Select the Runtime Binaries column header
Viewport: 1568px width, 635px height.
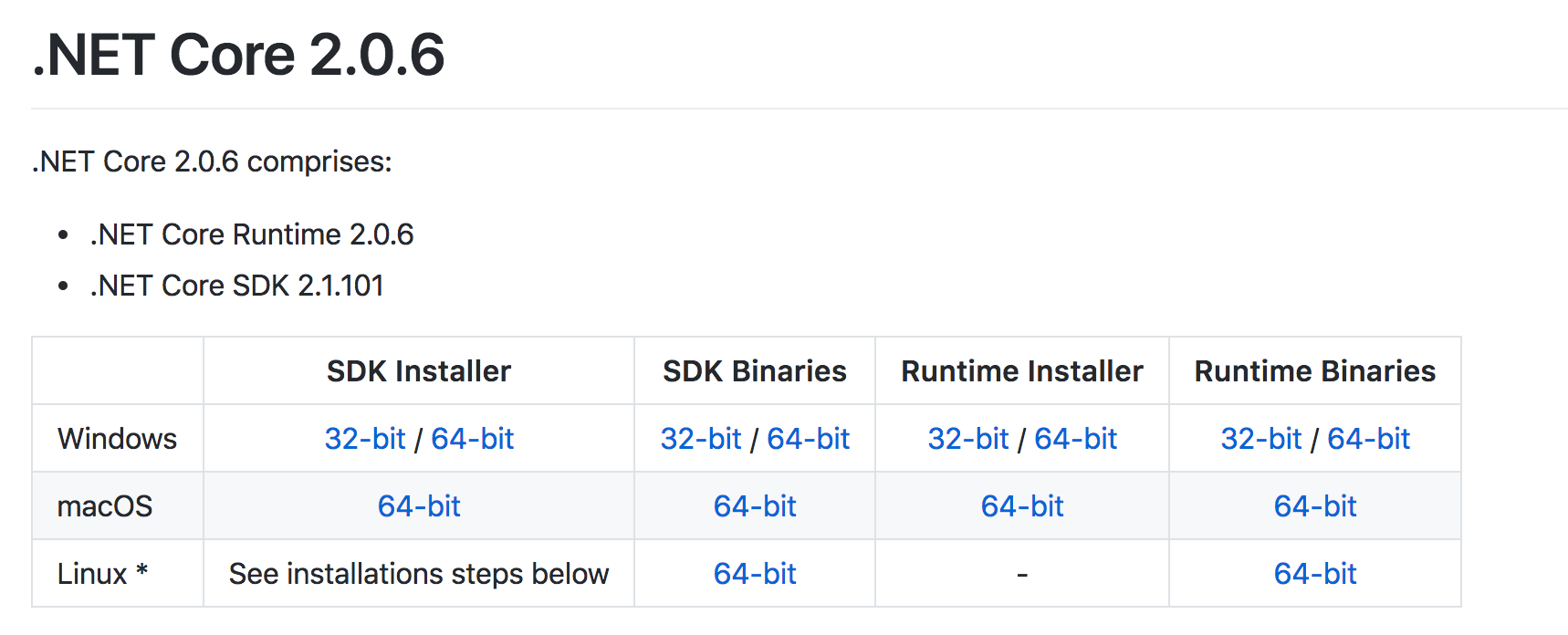pos(1315,371)
